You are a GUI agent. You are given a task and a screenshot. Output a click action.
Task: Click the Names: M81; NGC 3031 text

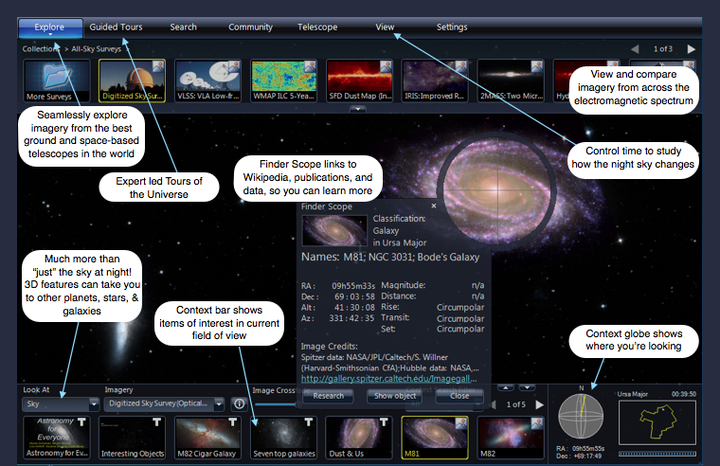pos(390,257)
